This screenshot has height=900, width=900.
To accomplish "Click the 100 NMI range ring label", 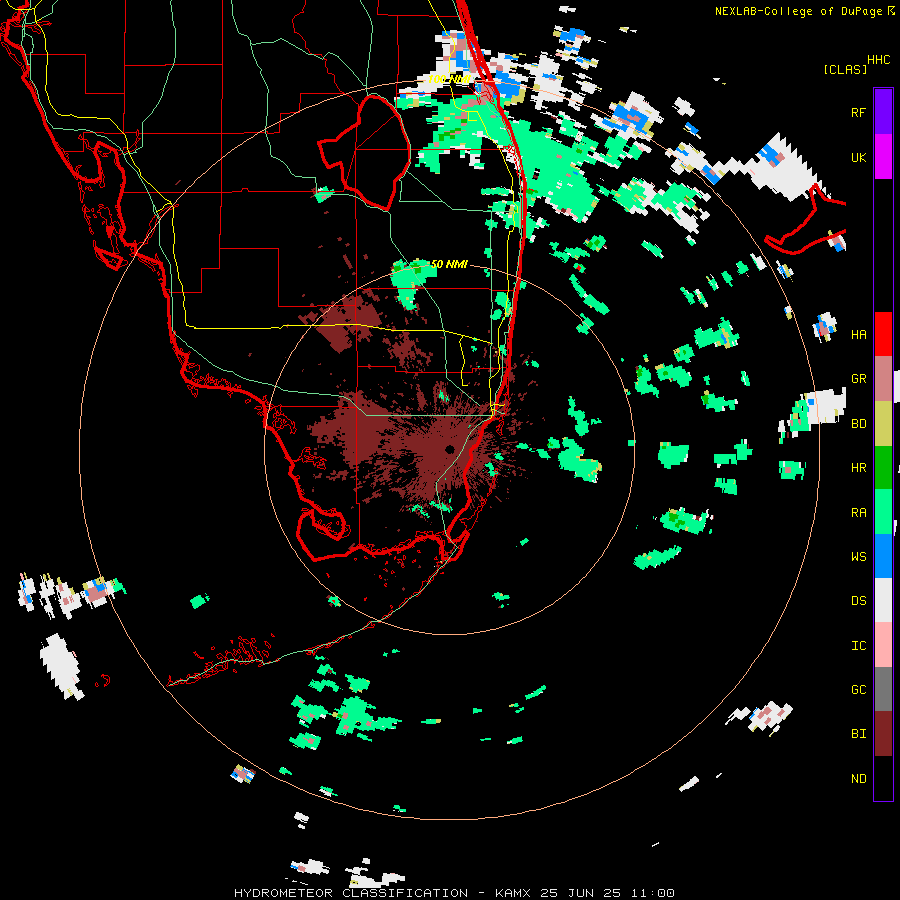I will [x=449, y=79].
